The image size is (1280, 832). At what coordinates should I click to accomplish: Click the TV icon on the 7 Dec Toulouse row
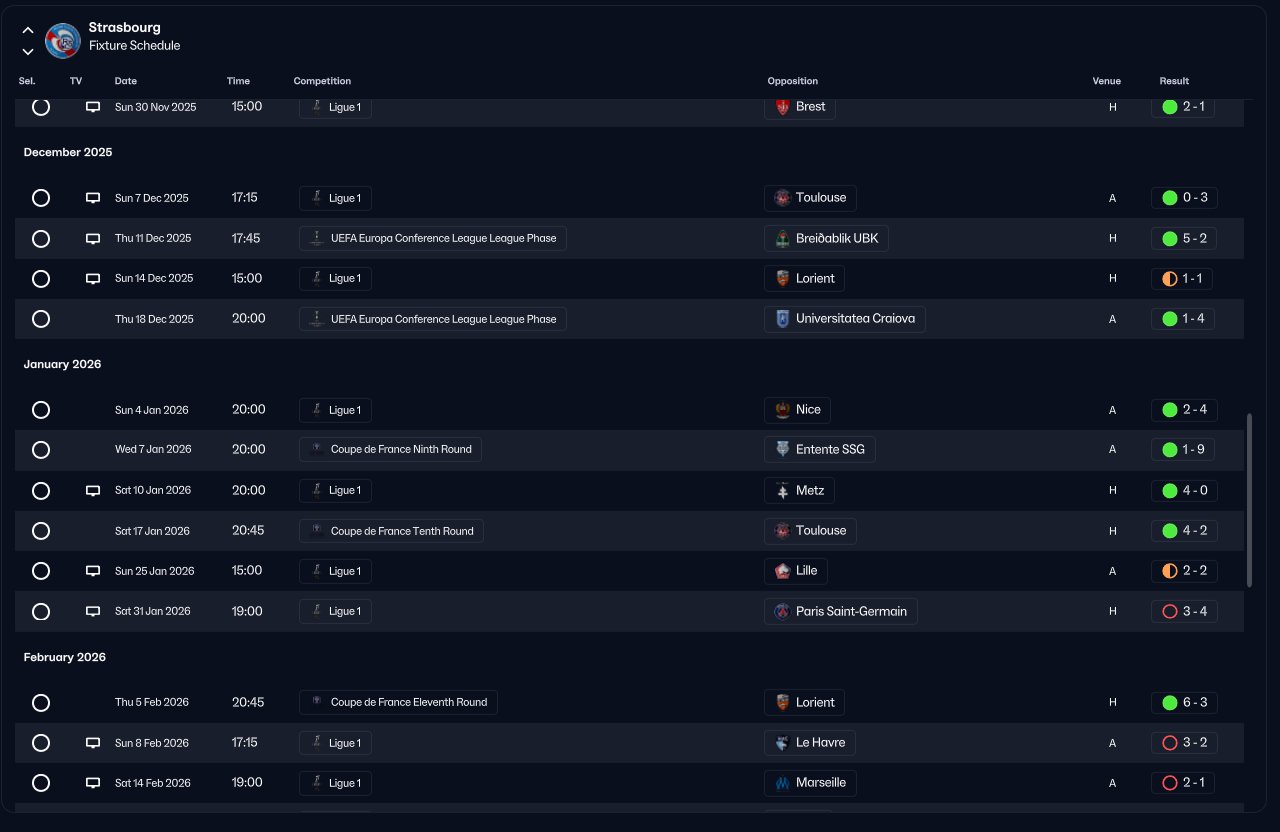(x=93, y=198)
